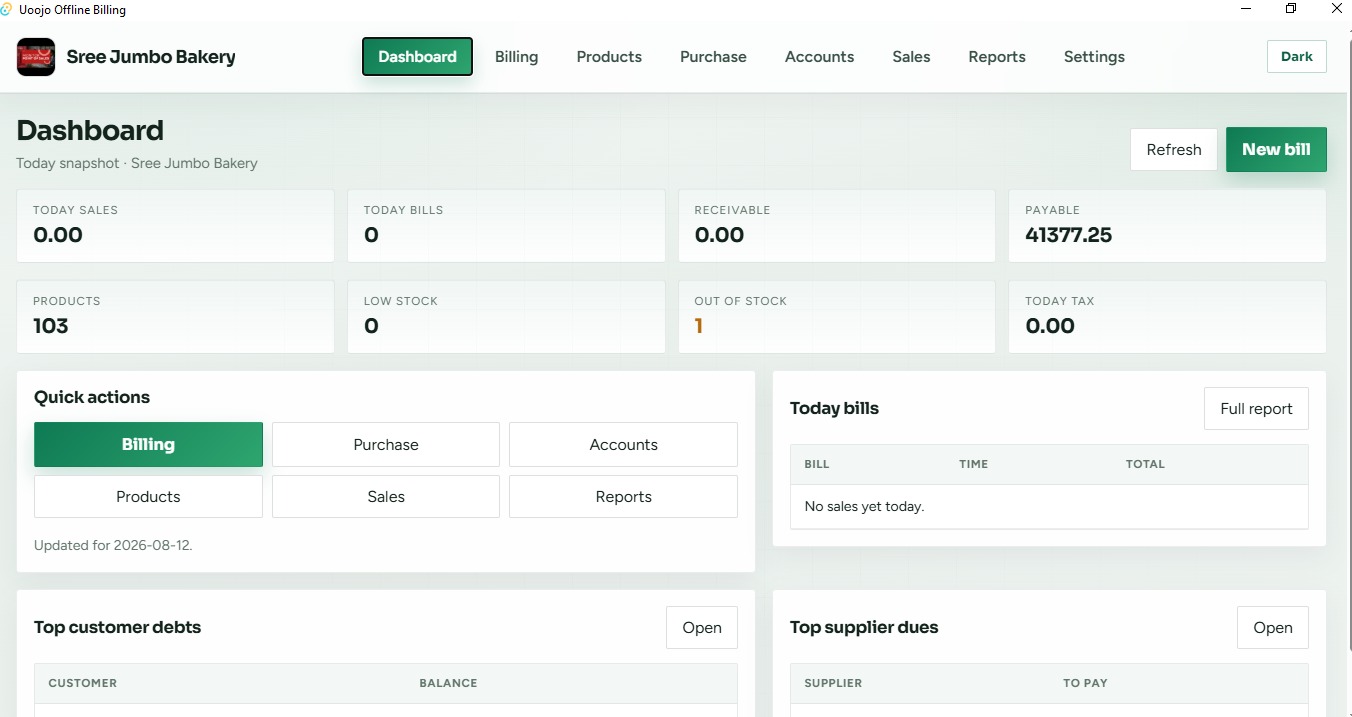Go to the Purchase nav tab
Screen dimensions: 1352x717
(x=713, y=57)
